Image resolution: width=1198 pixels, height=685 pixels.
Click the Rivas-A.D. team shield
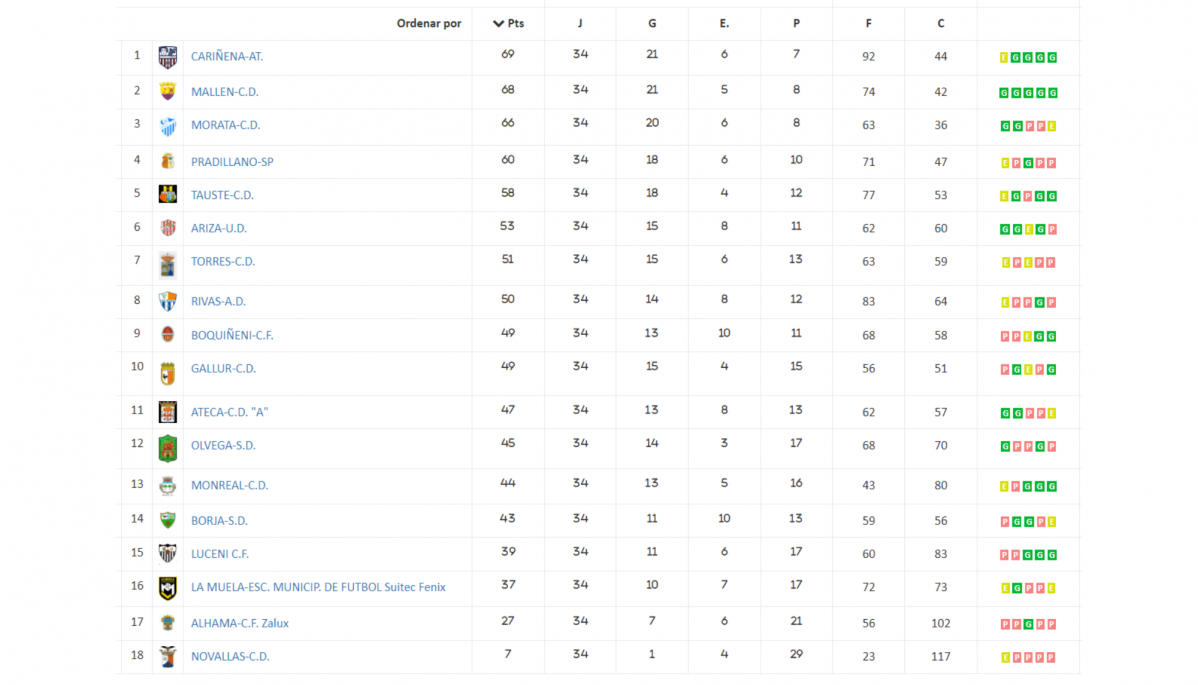(167, 301)
